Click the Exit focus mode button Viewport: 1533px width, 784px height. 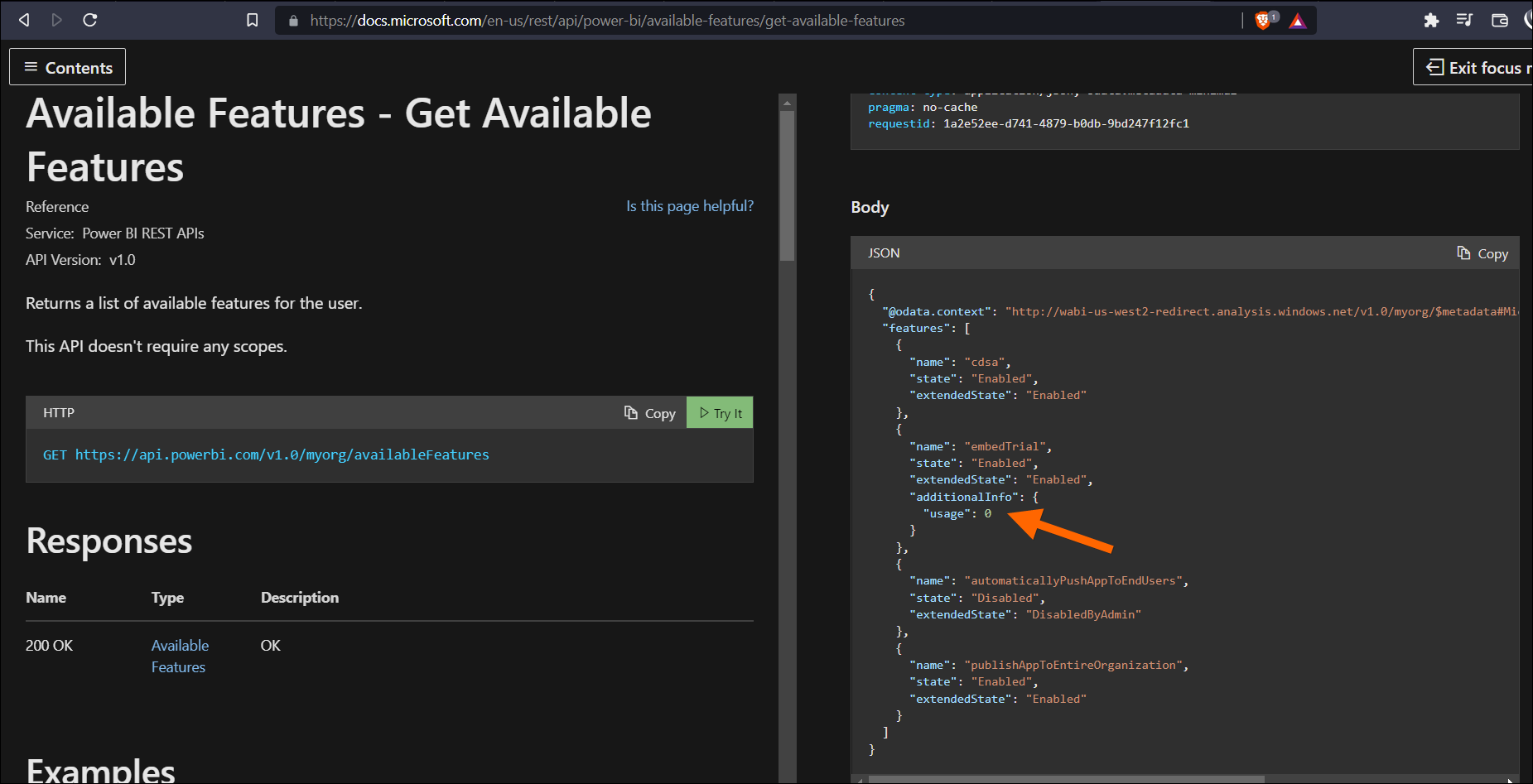click(x=1473, y=67)
